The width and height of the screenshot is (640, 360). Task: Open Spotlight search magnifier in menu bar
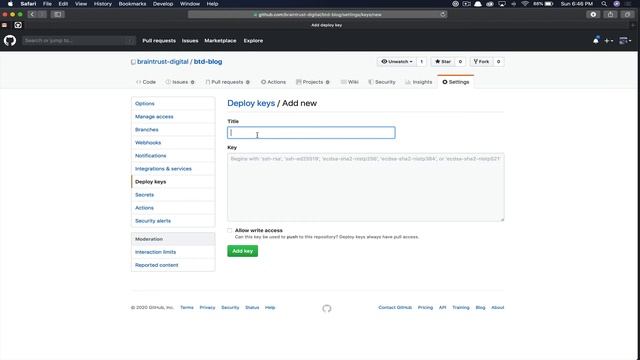pos(604,4)
